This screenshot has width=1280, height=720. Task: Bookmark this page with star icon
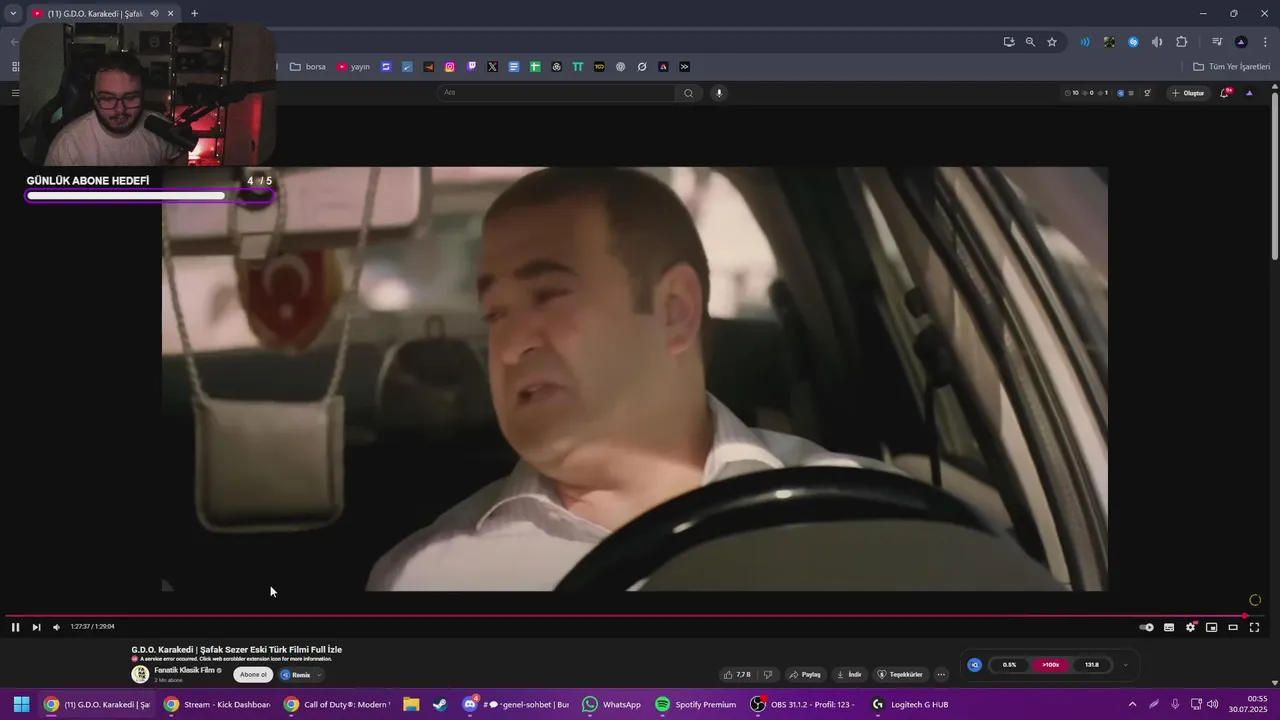coord(1052,42)
